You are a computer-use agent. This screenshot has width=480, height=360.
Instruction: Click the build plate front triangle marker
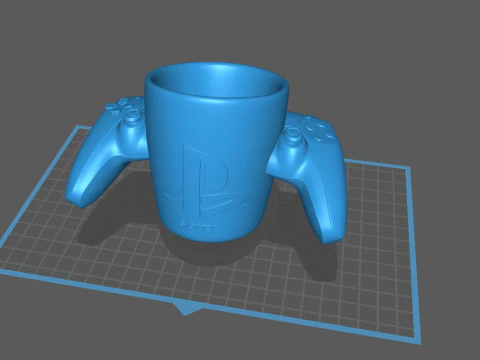coord(187,309)
